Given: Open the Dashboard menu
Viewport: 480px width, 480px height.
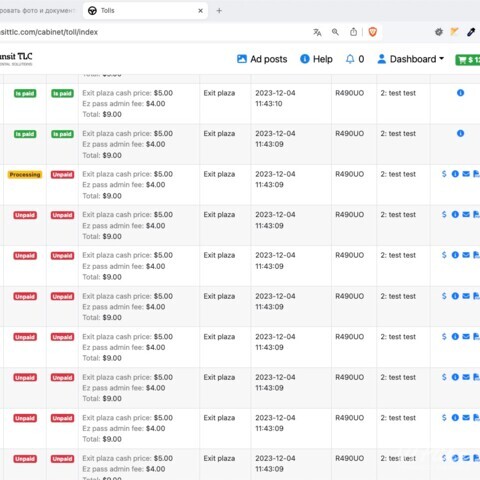Looking at the screenshot, I should point(411,59).
